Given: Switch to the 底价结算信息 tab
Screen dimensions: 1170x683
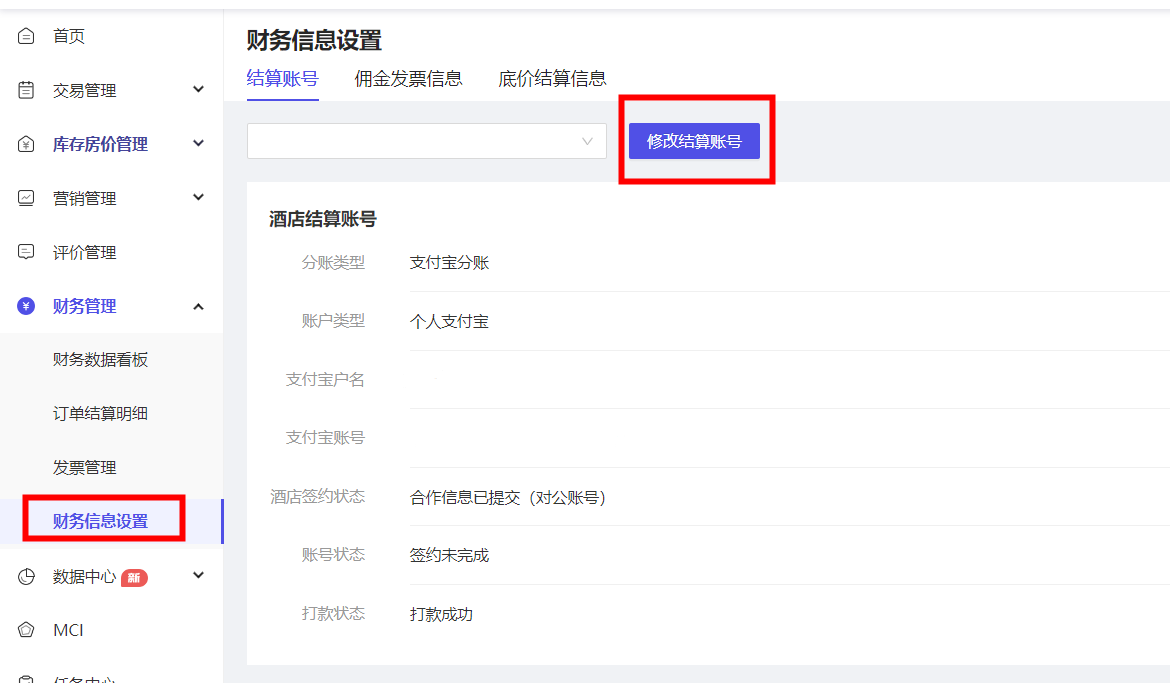Looking at the screenshot, I should pos(552,79).
